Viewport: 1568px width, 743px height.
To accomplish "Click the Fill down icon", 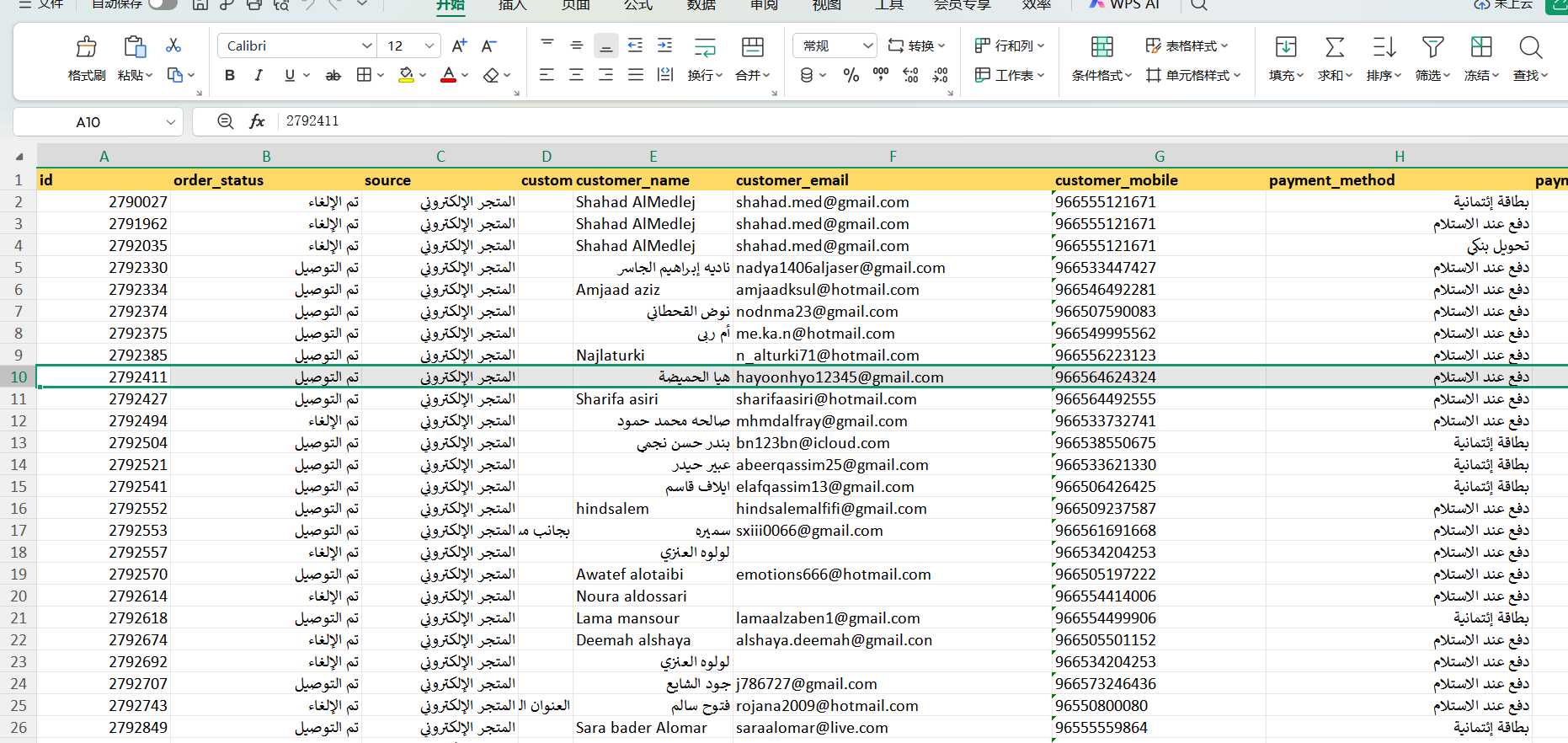I will pyautogui.click(x=1286, y=46).
